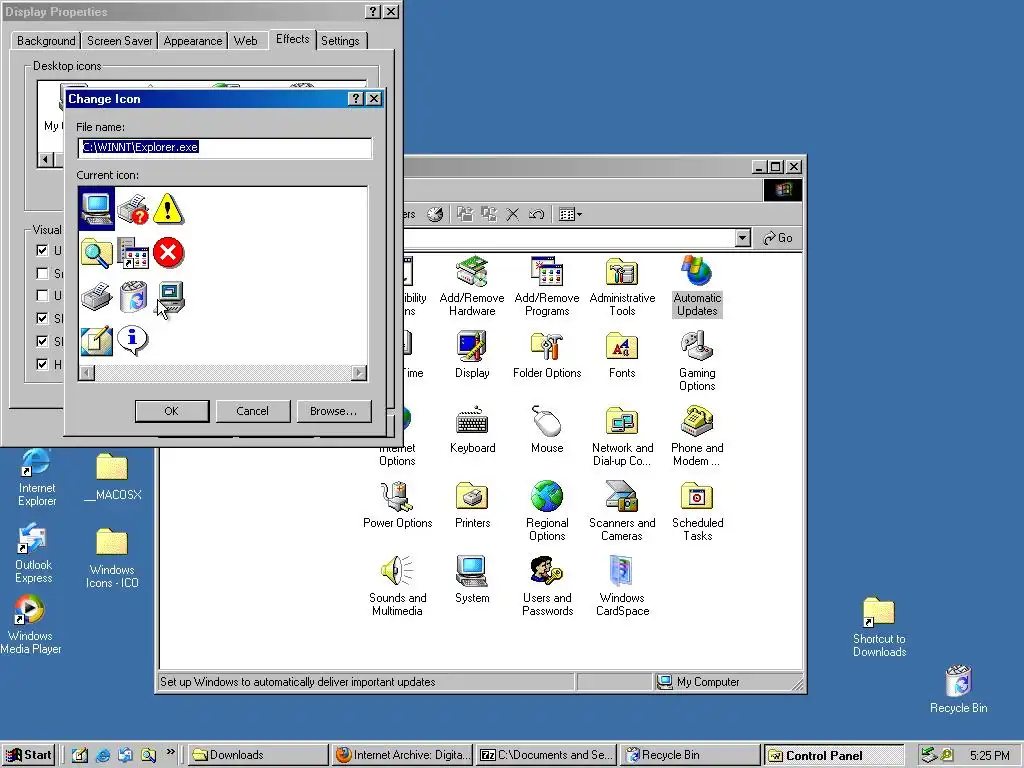Switch to the Background tab
Image resolution: width=1024 pixels, height=768 pixels.
[46, 40]
